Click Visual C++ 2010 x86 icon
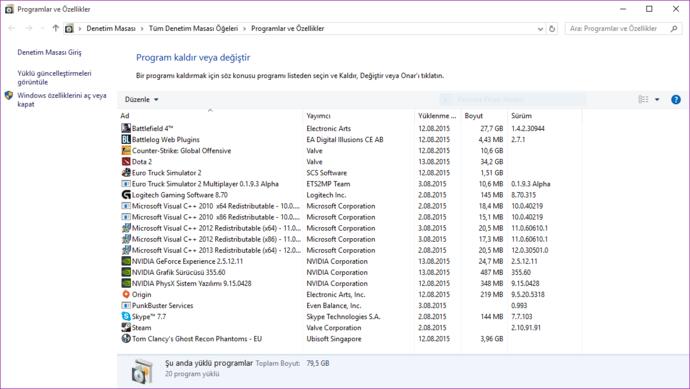The height and width of the screenshot is (389, 690). coord(126,217)
